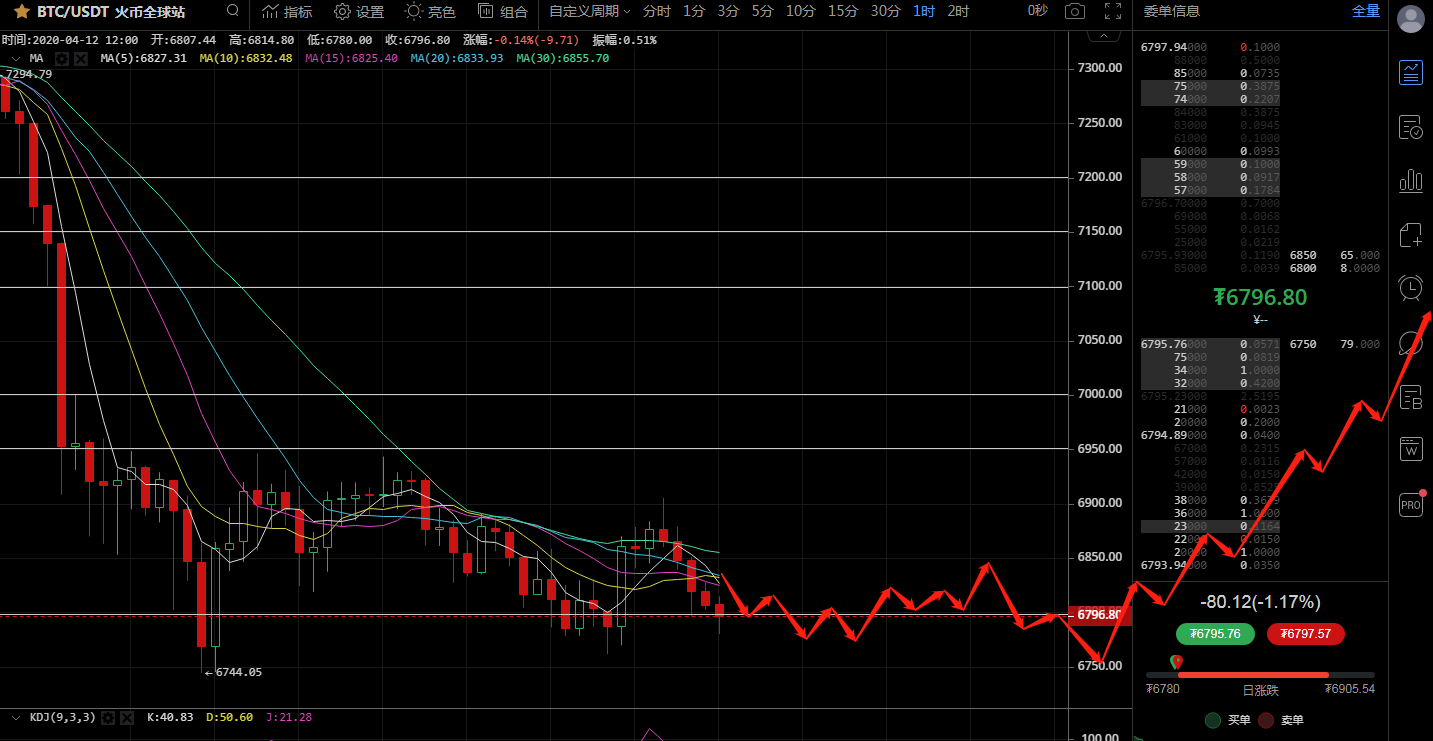1433x741 pixels.
Task: Click the red ask price button 6797.57
Action: [x=1306, y=634]
